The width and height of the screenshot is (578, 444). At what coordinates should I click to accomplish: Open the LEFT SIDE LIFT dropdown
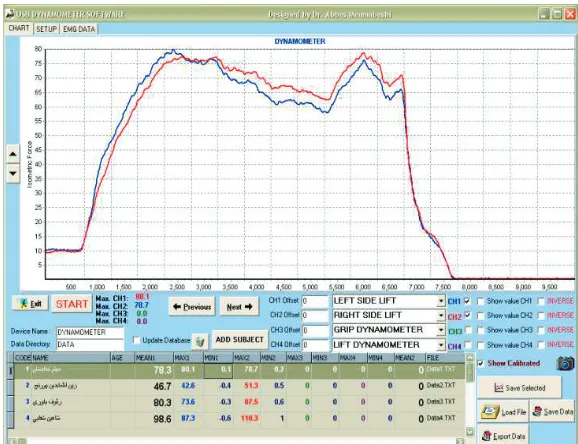coord(441,301)
